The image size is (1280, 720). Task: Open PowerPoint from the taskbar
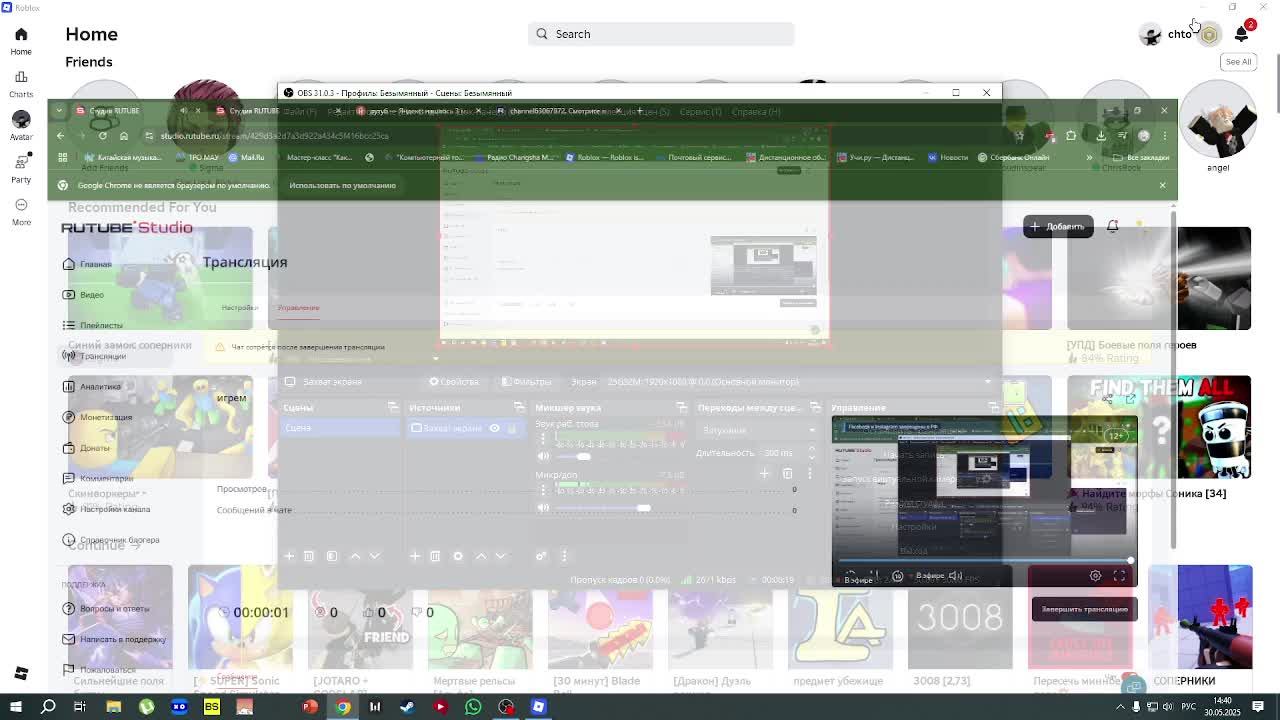pyautogui.click(x=310, y=707)
